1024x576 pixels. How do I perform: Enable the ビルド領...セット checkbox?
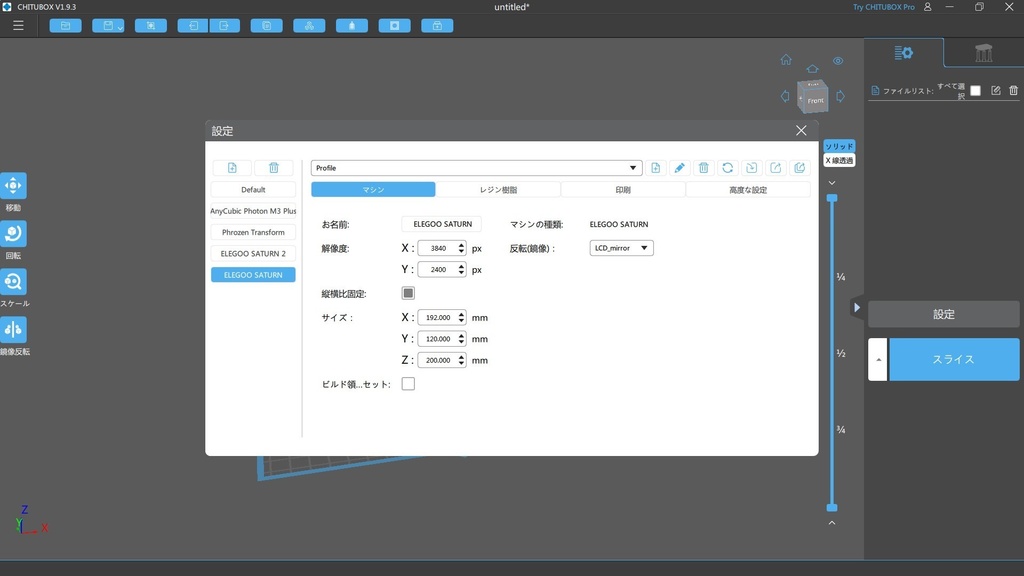pyautogui.click(x=408, y=384)
